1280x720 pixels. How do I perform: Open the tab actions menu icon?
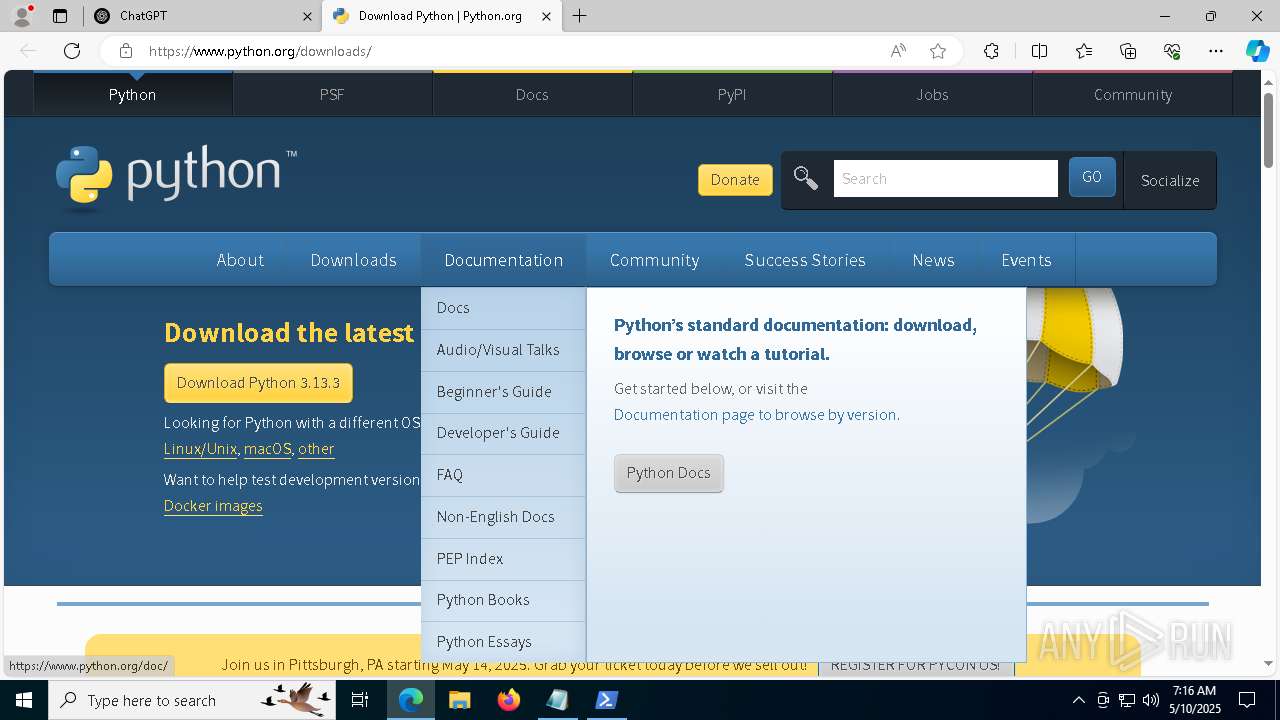[60, 16]
